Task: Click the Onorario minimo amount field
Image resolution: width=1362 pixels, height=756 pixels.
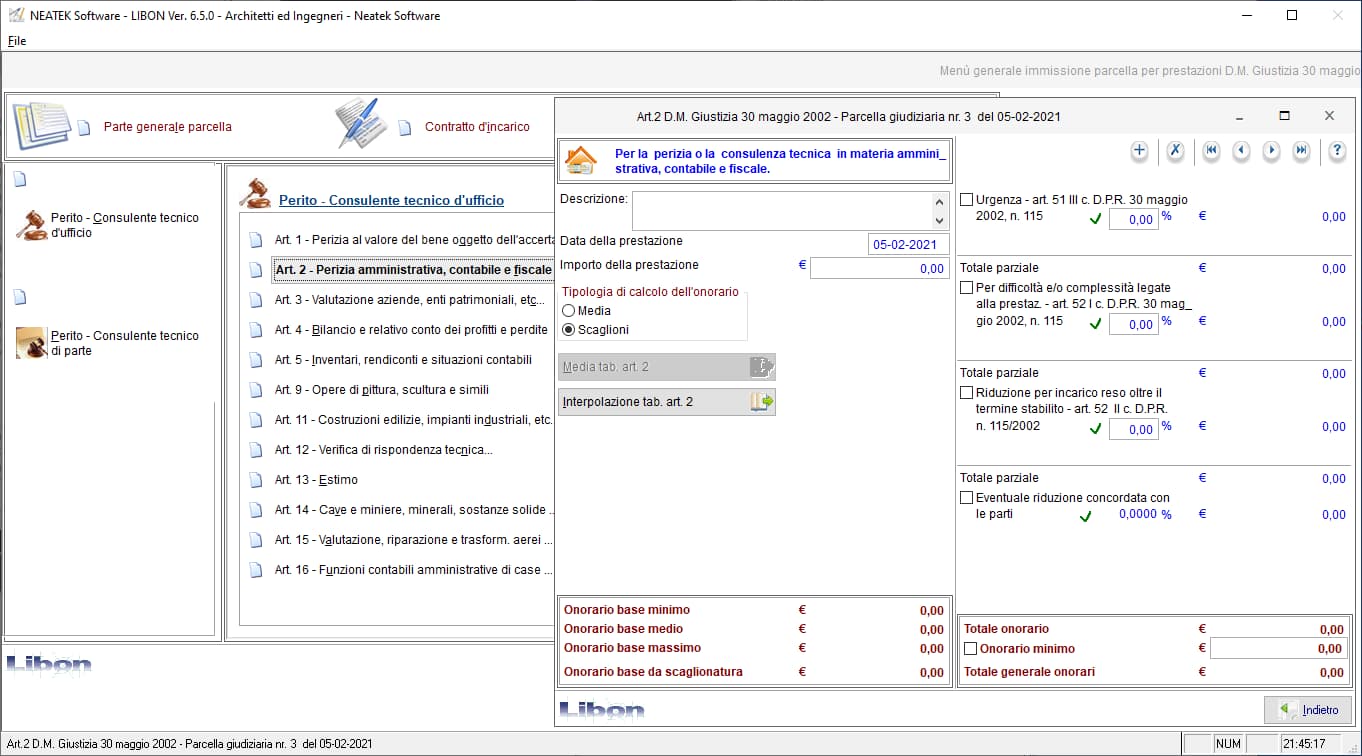Action: tap(1279, 649)
